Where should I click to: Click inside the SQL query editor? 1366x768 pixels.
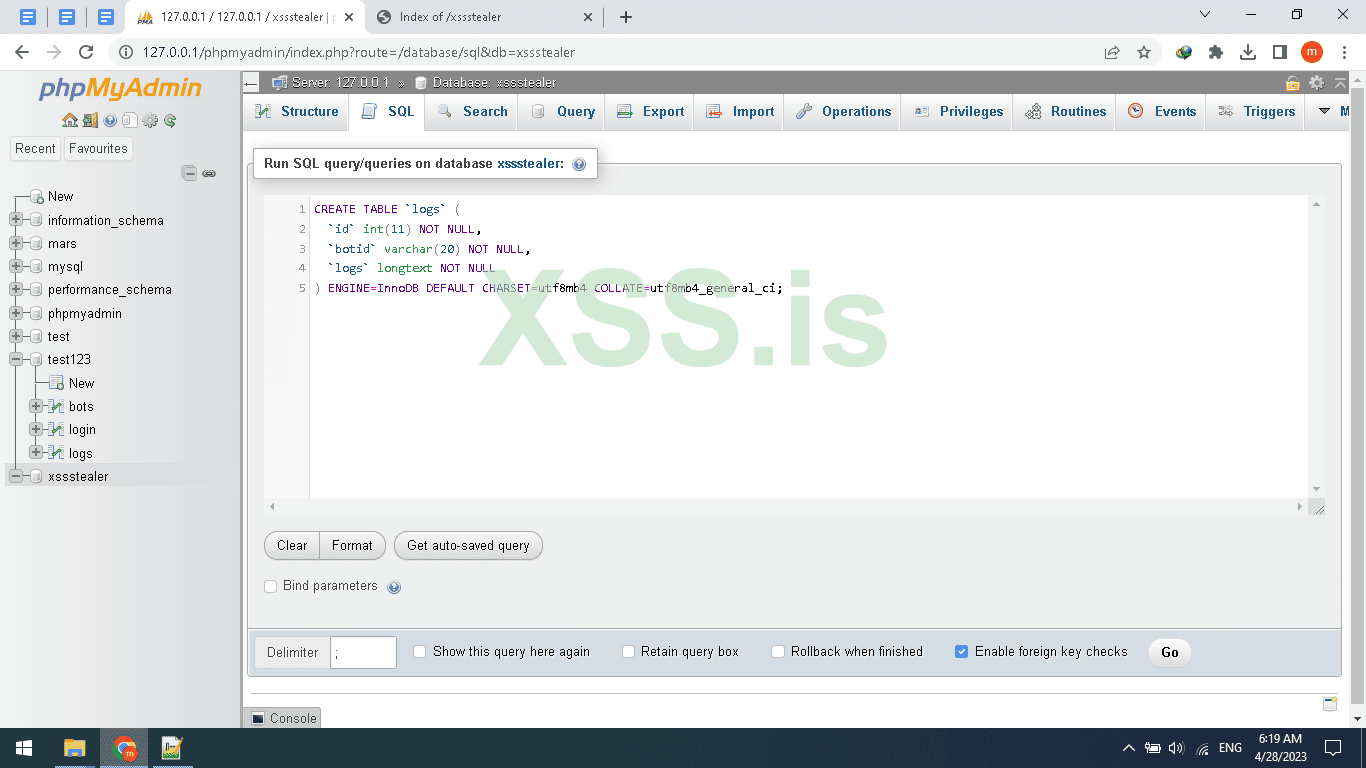coord(808,346)
